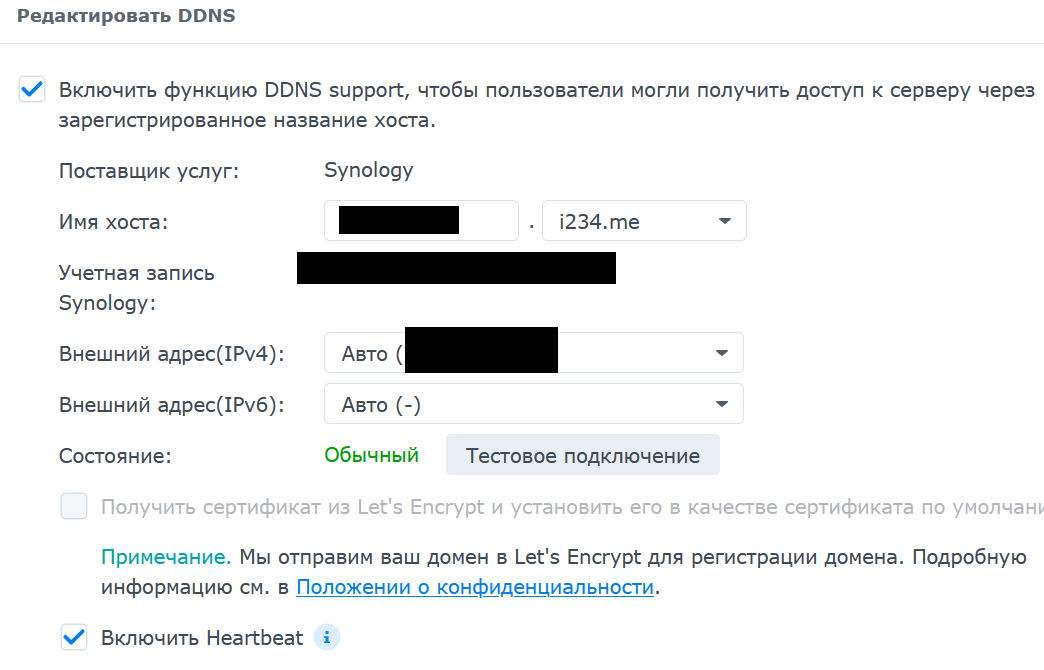Screen dimensions: 1044x670
Task: Click the IPv6 Авто (-) dropdown arrow
Action: [x=722, y=404]
